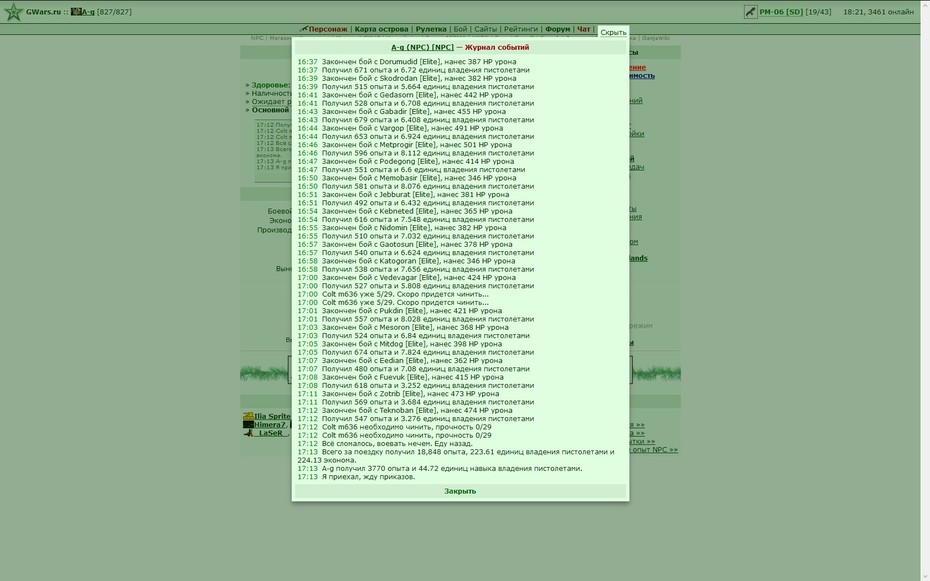Click the log line 'Закончен бой с Vargop [Elite]'
Screen dimensions: 930x581
[x=400, y=128]
